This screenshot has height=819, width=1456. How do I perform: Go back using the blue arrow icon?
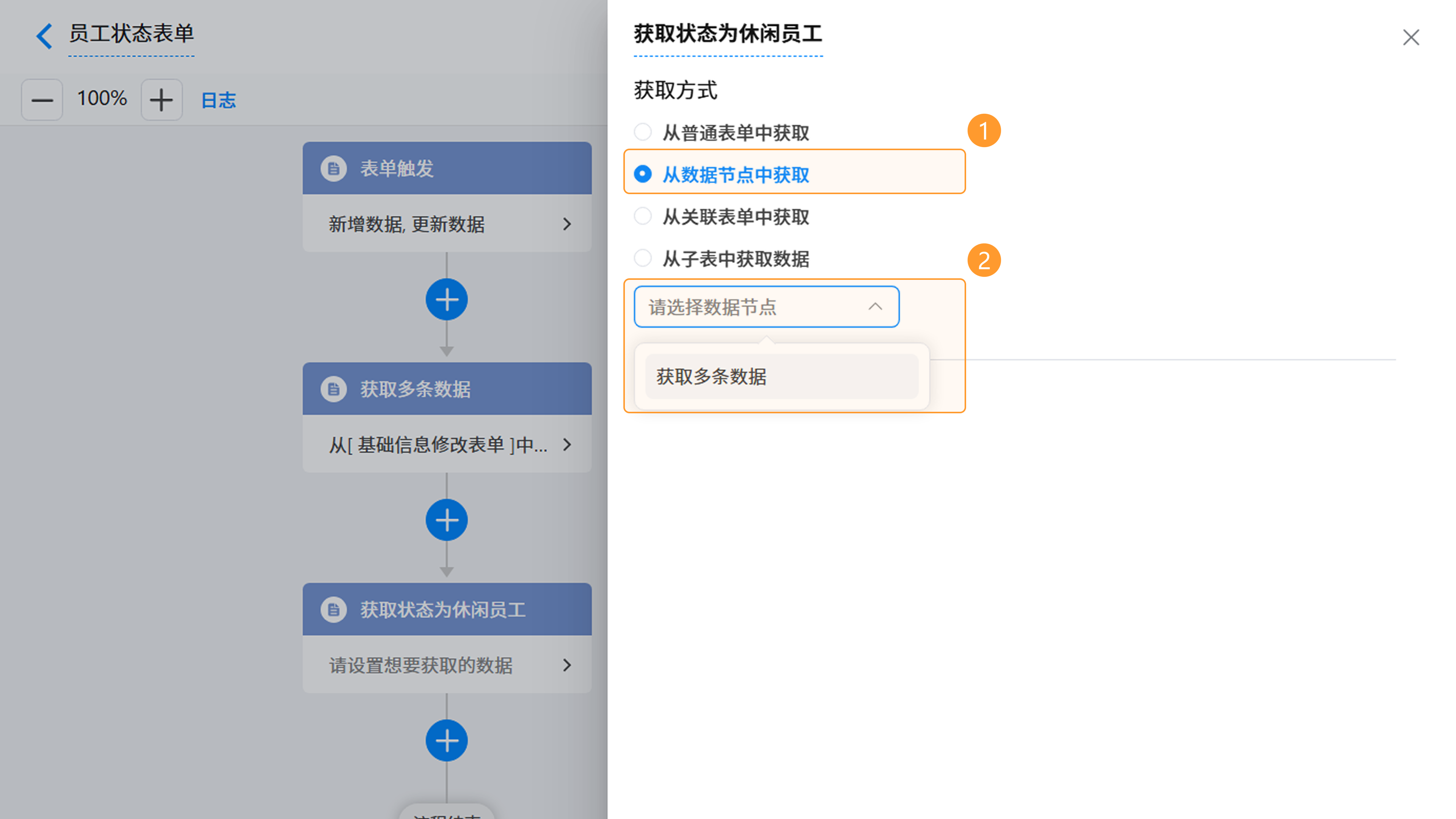coord(44,36)
